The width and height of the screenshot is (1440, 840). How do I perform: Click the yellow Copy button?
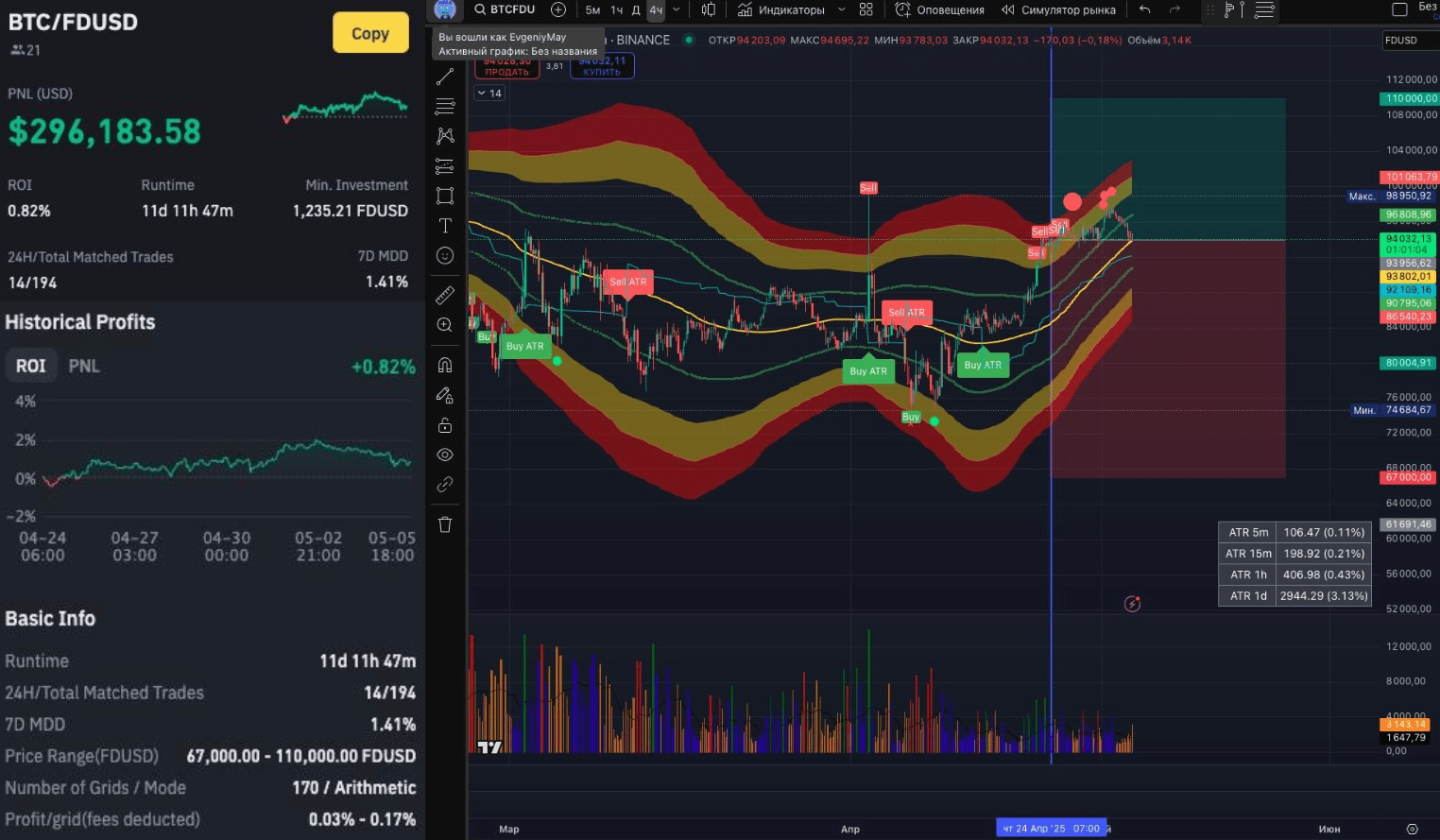[370, 33]
